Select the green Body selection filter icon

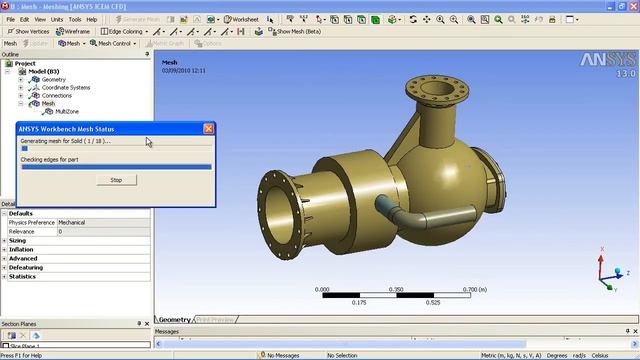376,19
